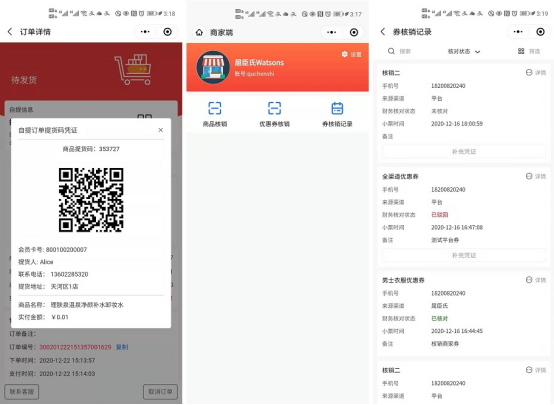Viewport: 554px width, 405px height.
Task: Open the more-options menu in 订单详情 header
Action: tap(145, 32)
